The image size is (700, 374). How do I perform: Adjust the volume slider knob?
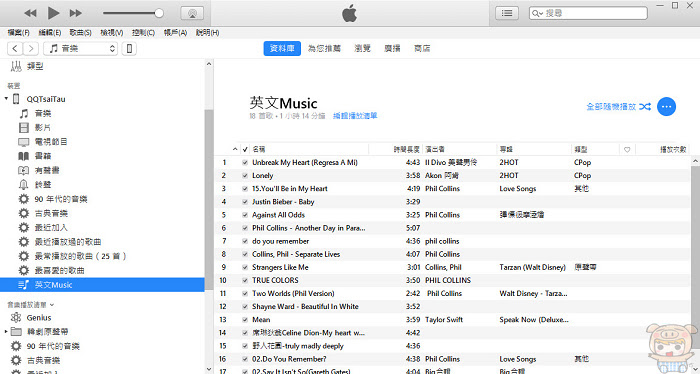(158, 13)
